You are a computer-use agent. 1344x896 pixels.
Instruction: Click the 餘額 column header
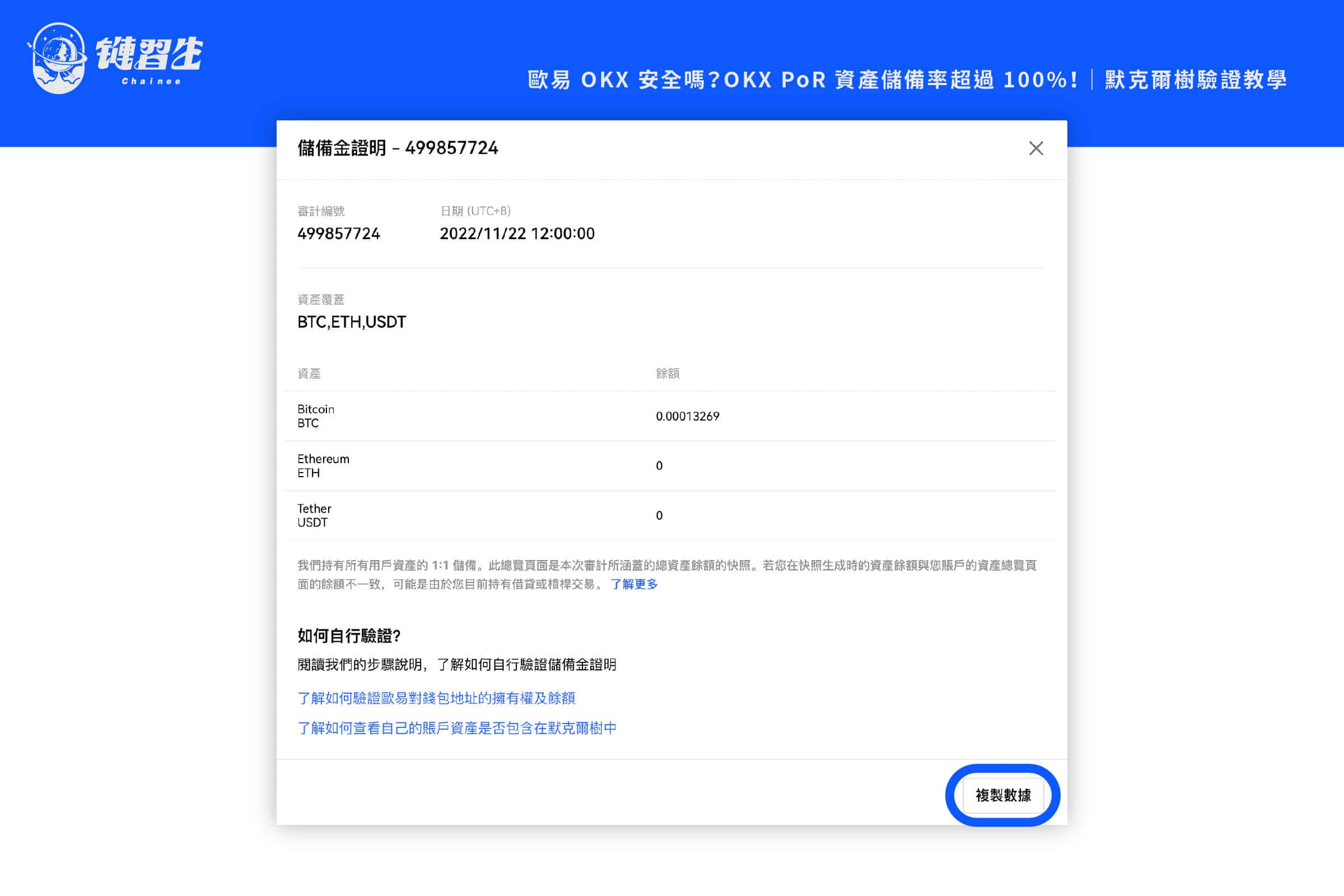tap(668, 374)
